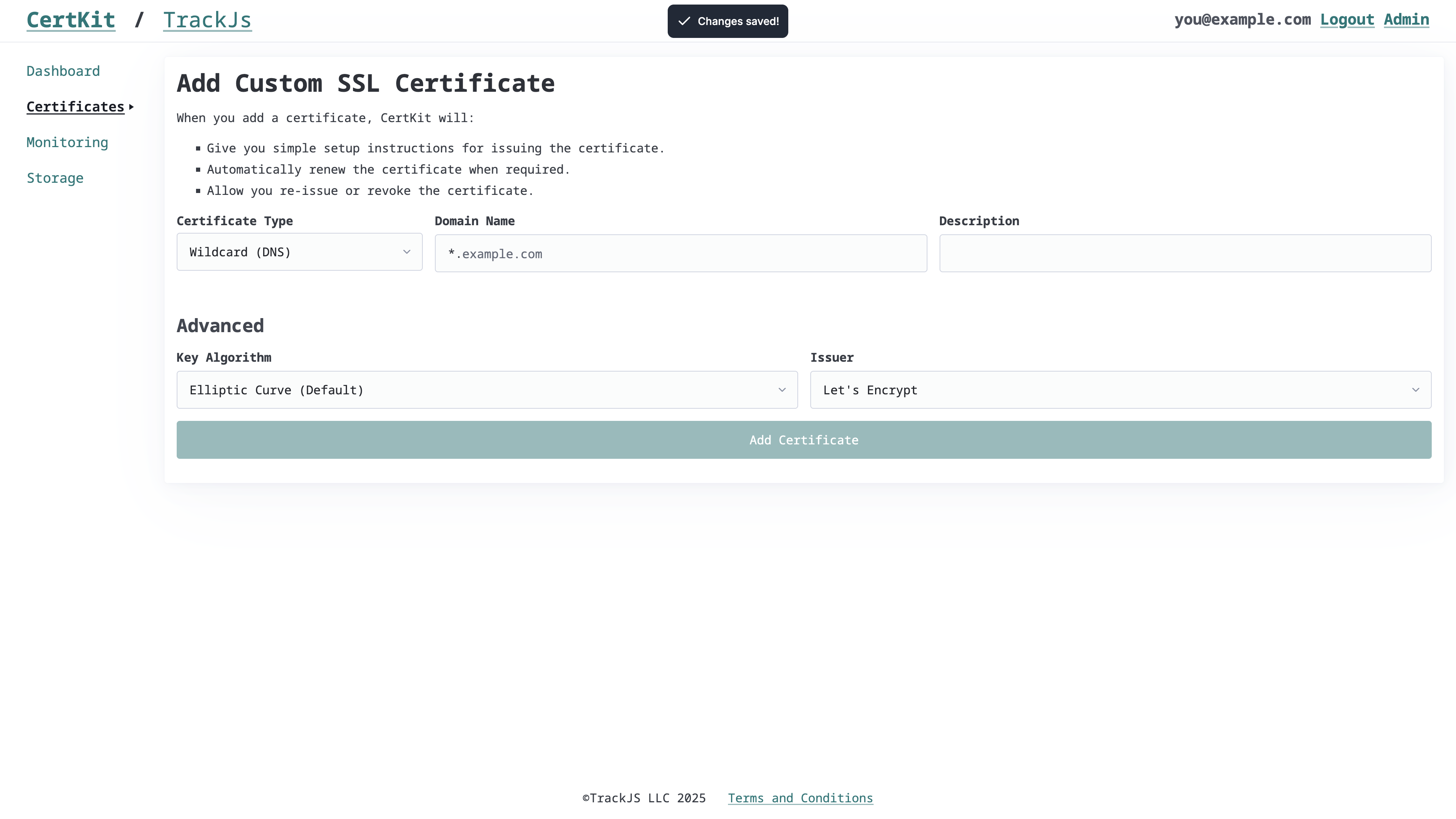The width and height of the screenshot is (1456, 819).
Task: Go to Dashboard in sidebar
Action: point(63,71)
